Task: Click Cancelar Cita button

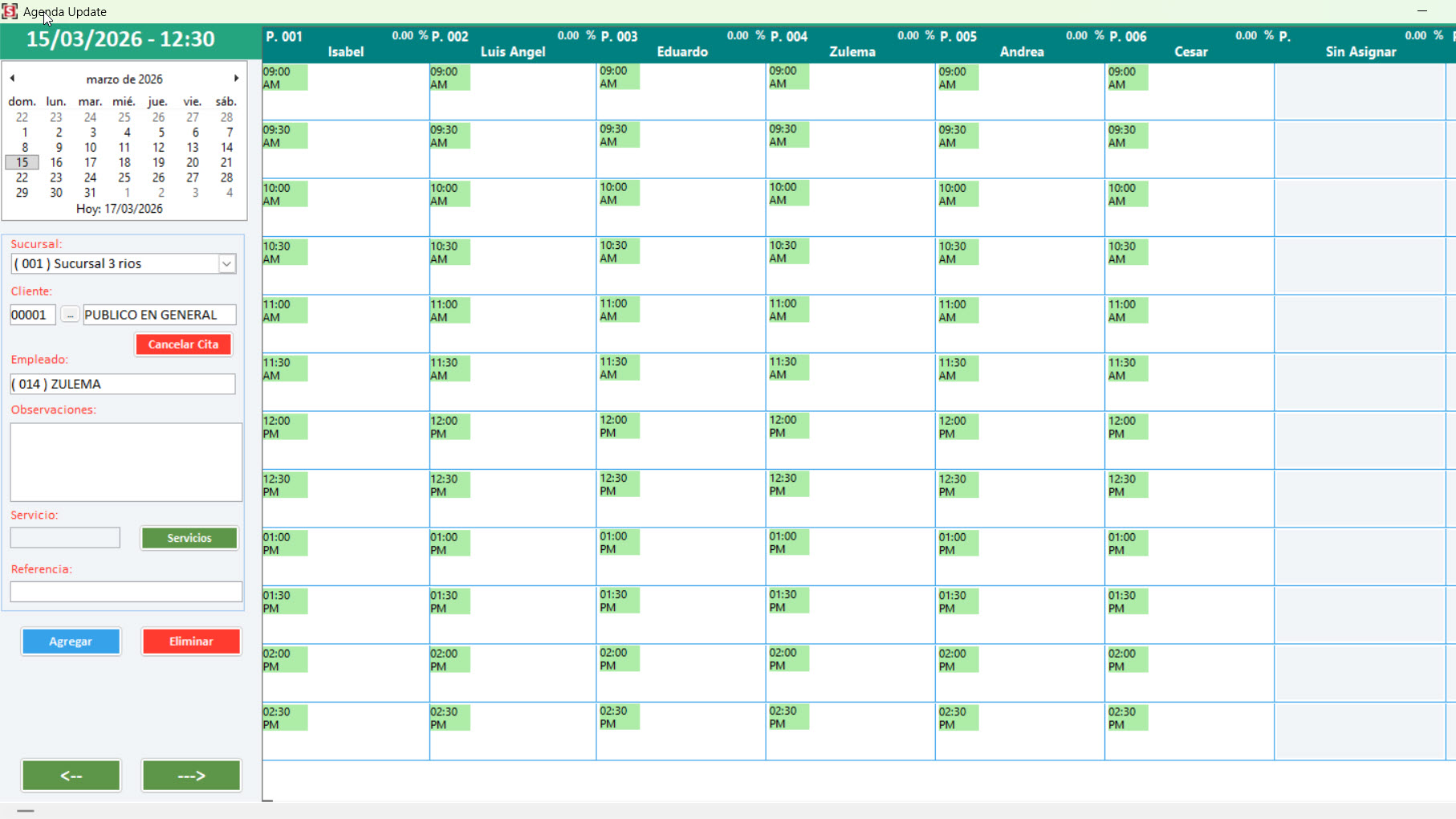Action: click(x=183, y=344)
